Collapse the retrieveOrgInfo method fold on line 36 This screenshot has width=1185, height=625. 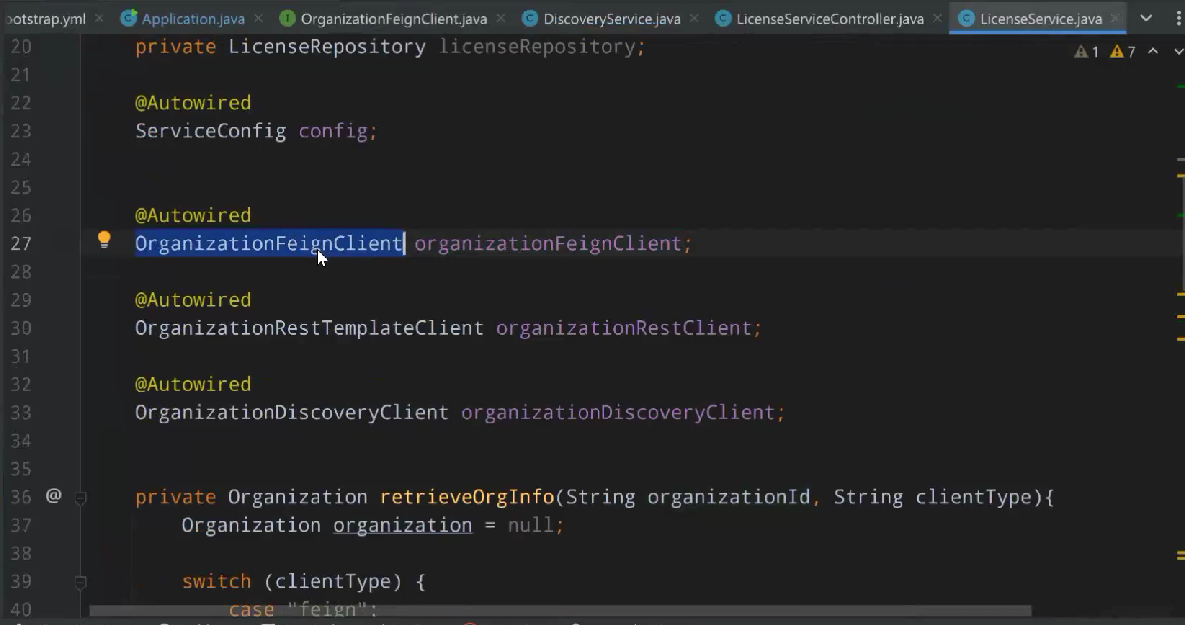click(80, 497)
